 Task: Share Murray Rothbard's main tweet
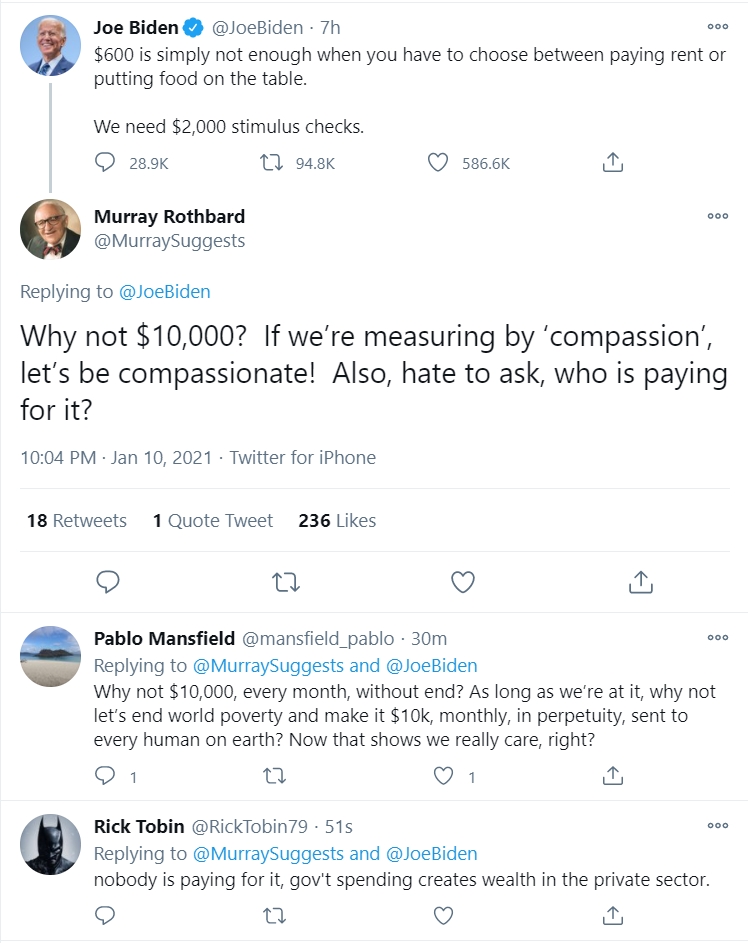click(640, 581)
